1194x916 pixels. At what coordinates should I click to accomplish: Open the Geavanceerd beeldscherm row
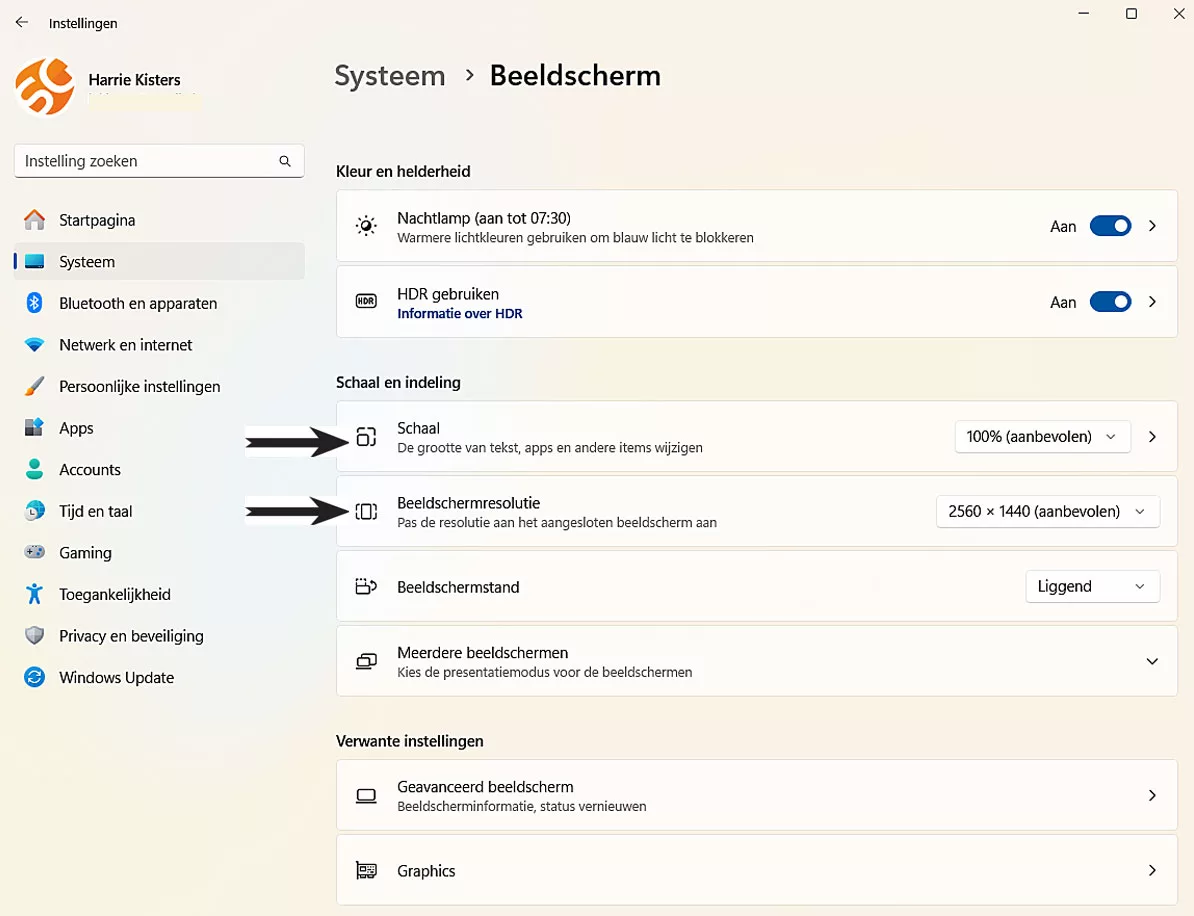(757, 796)
